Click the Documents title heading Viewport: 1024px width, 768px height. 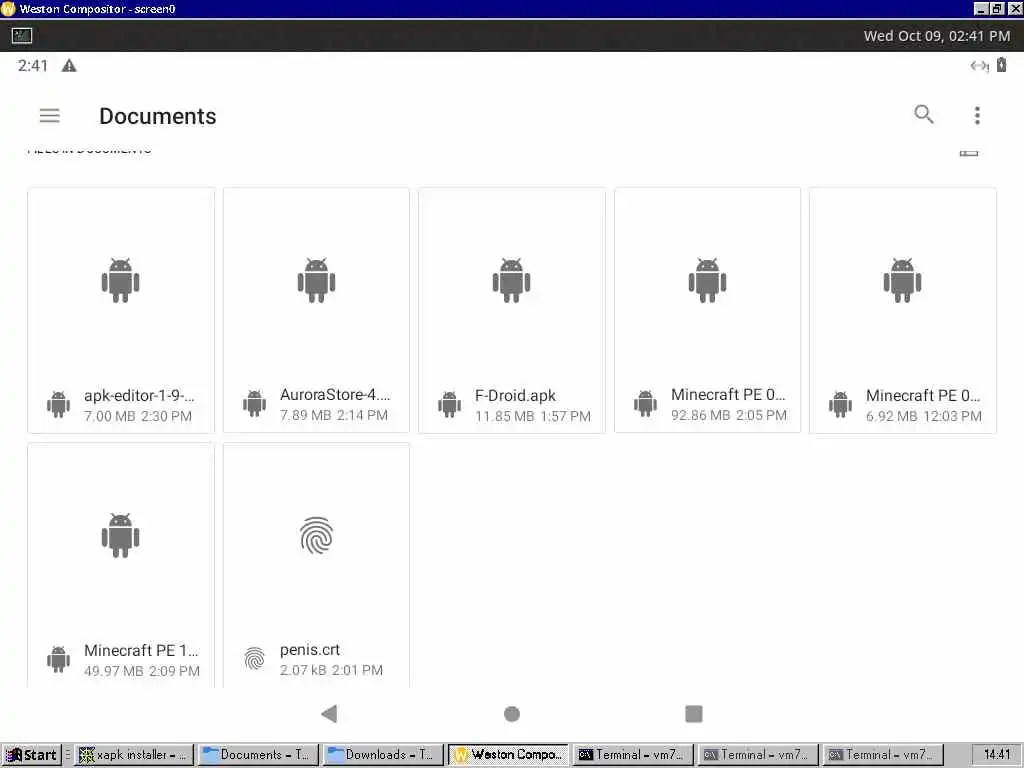click(x=157, y=116)
